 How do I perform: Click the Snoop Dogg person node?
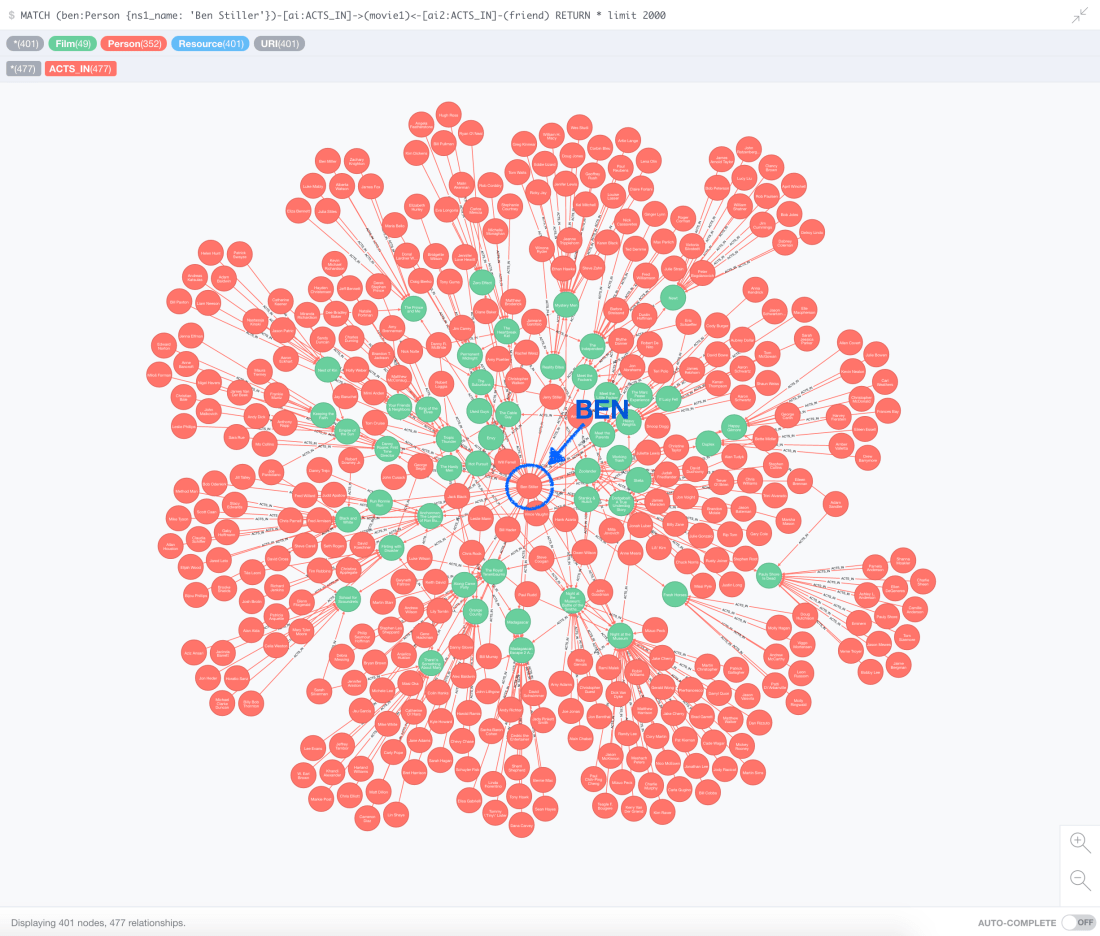click(656, 425)
